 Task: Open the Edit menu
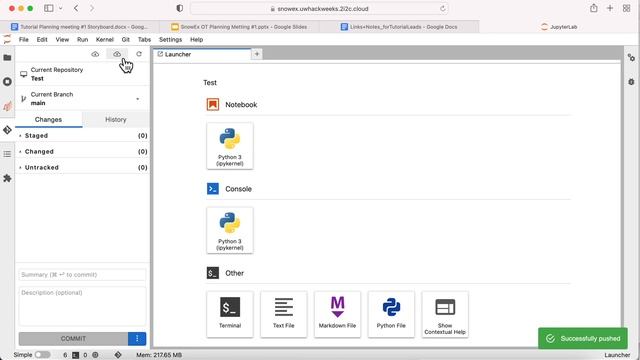[42, 40]
